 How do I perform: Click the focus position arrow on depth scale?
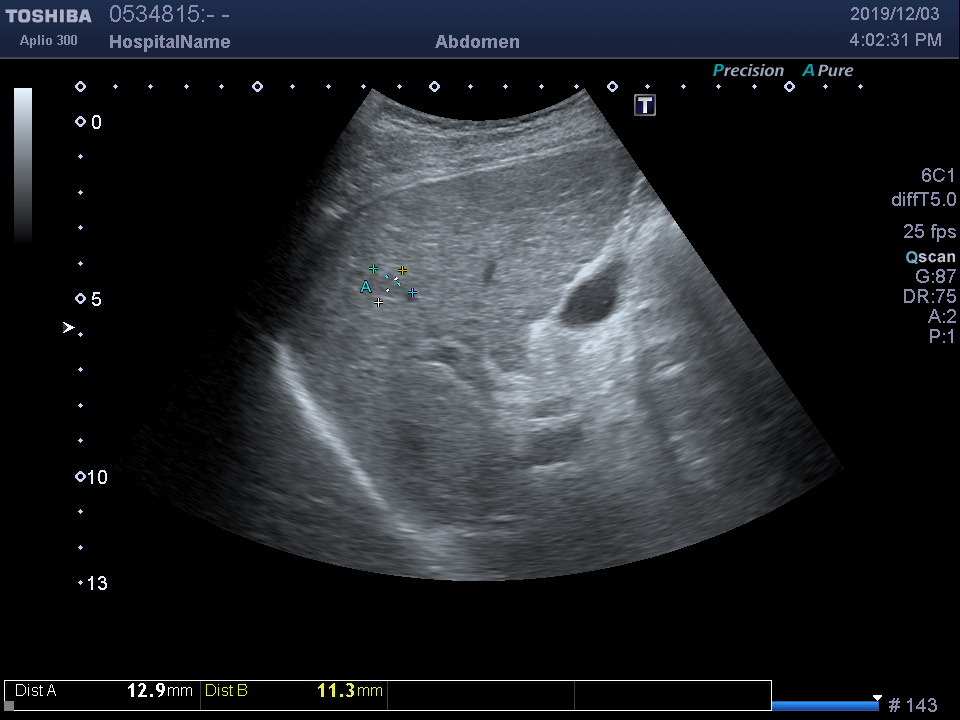(x=68, y=327)
